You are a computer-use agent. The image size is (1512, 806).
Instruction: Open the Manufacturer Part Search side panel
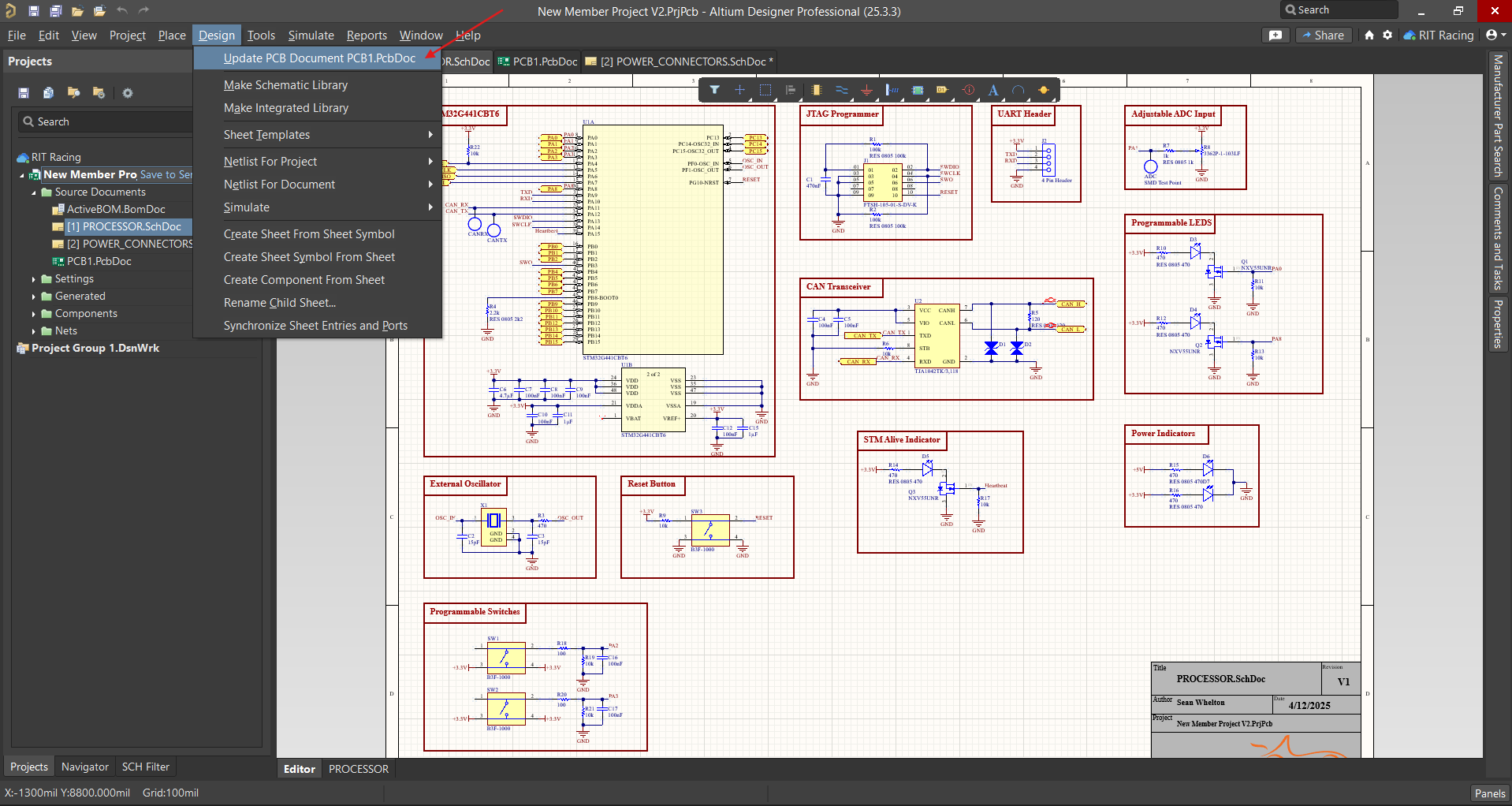click(1498, 117)
